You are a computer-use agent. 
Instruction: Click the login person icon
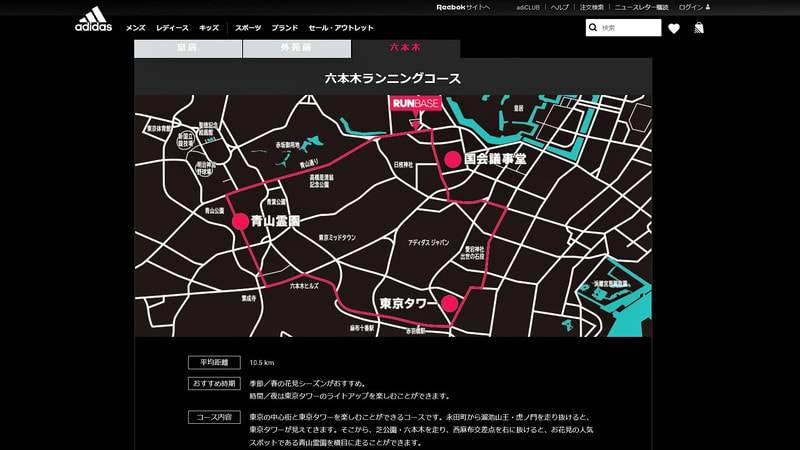(x=708, y=7)
